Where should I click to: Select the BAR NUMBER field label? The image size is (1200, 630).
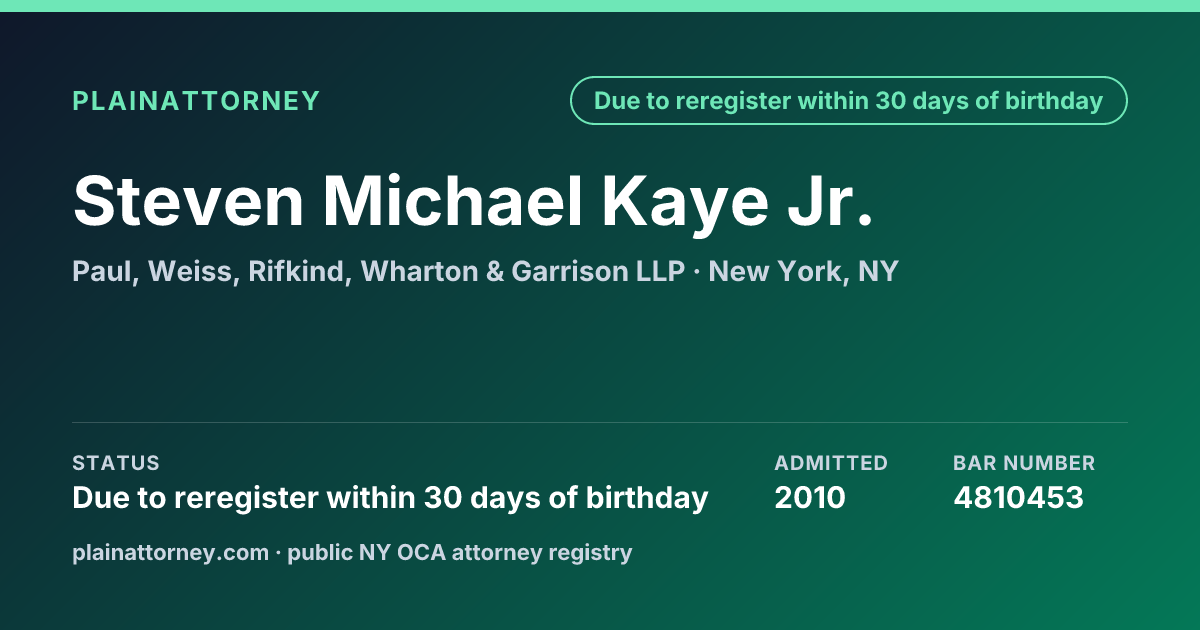click(1024, 463)
